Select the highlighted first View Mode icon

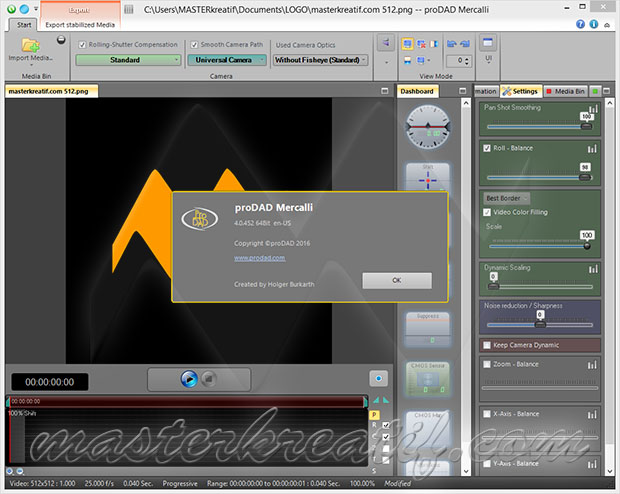coord(408,44)
